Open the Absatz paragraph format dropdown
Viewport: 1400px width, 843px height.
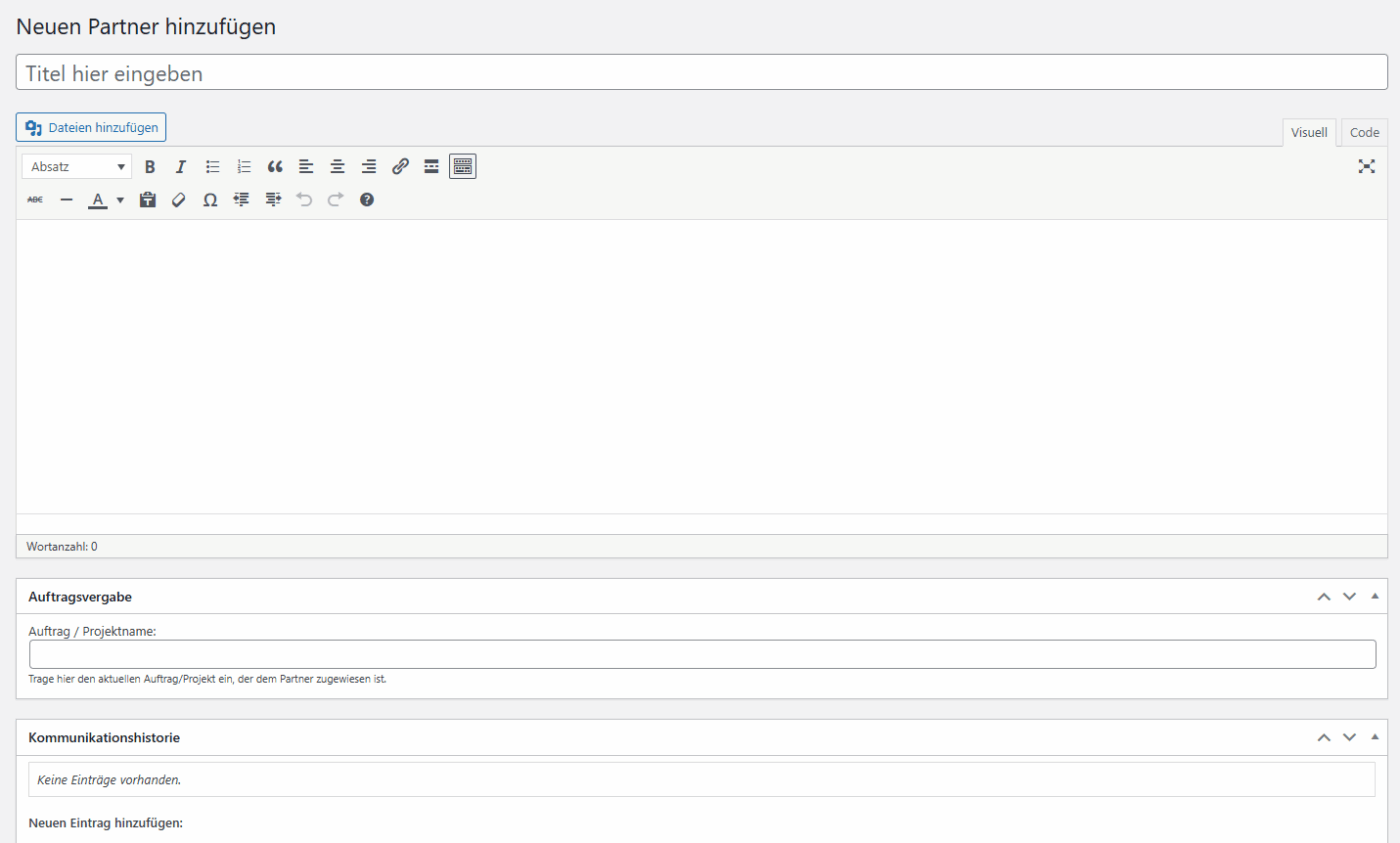click(x=77, y=167)
